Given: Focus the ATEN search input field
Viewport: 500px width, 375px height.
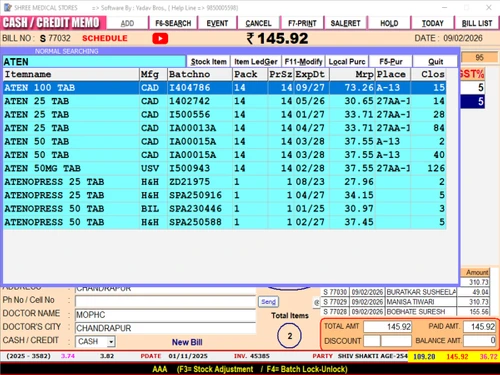Looking at the screenshot, I should point(94,62).
